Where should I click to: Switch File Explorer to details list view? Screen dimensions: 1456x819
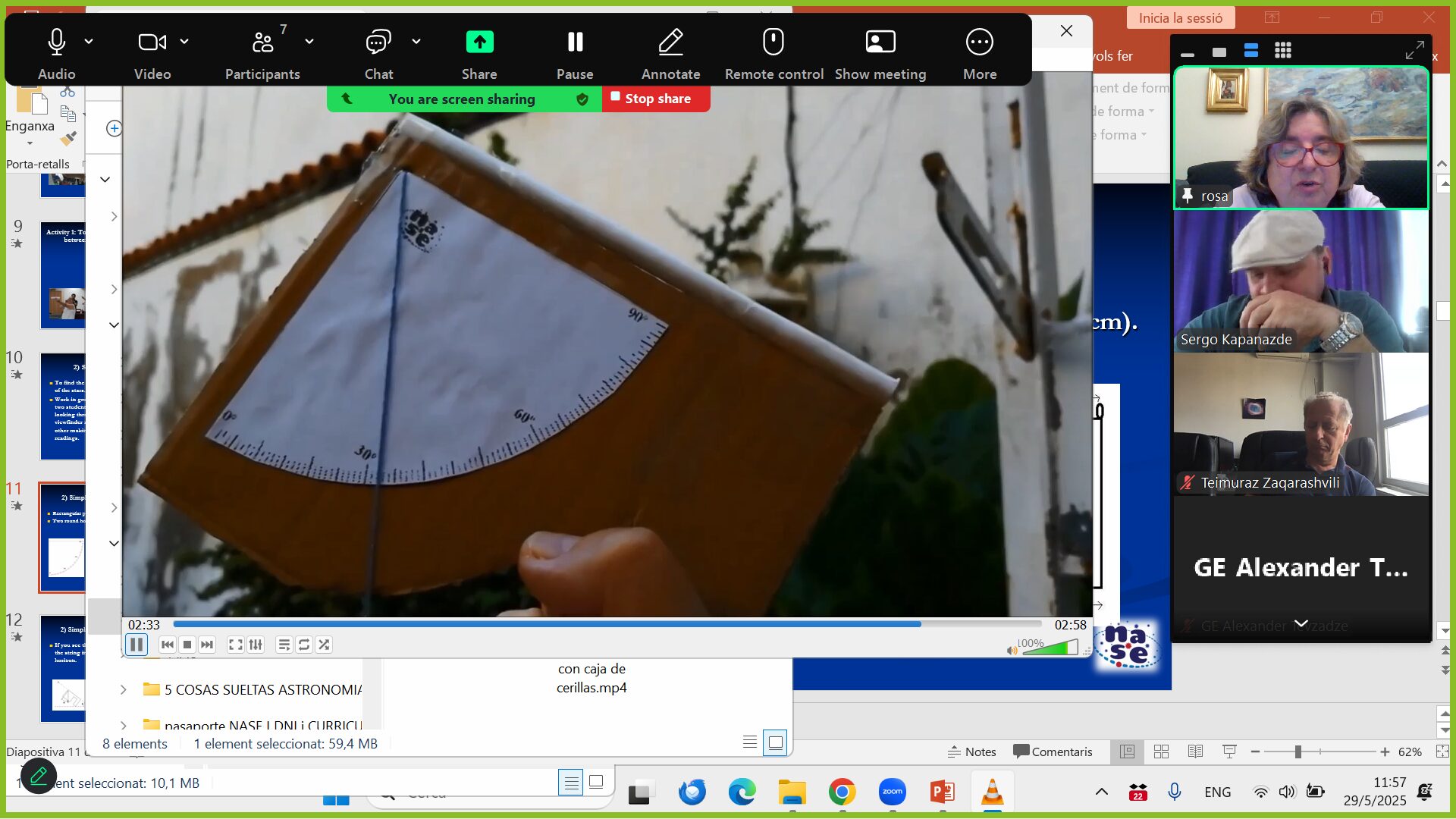coord(750,742)
